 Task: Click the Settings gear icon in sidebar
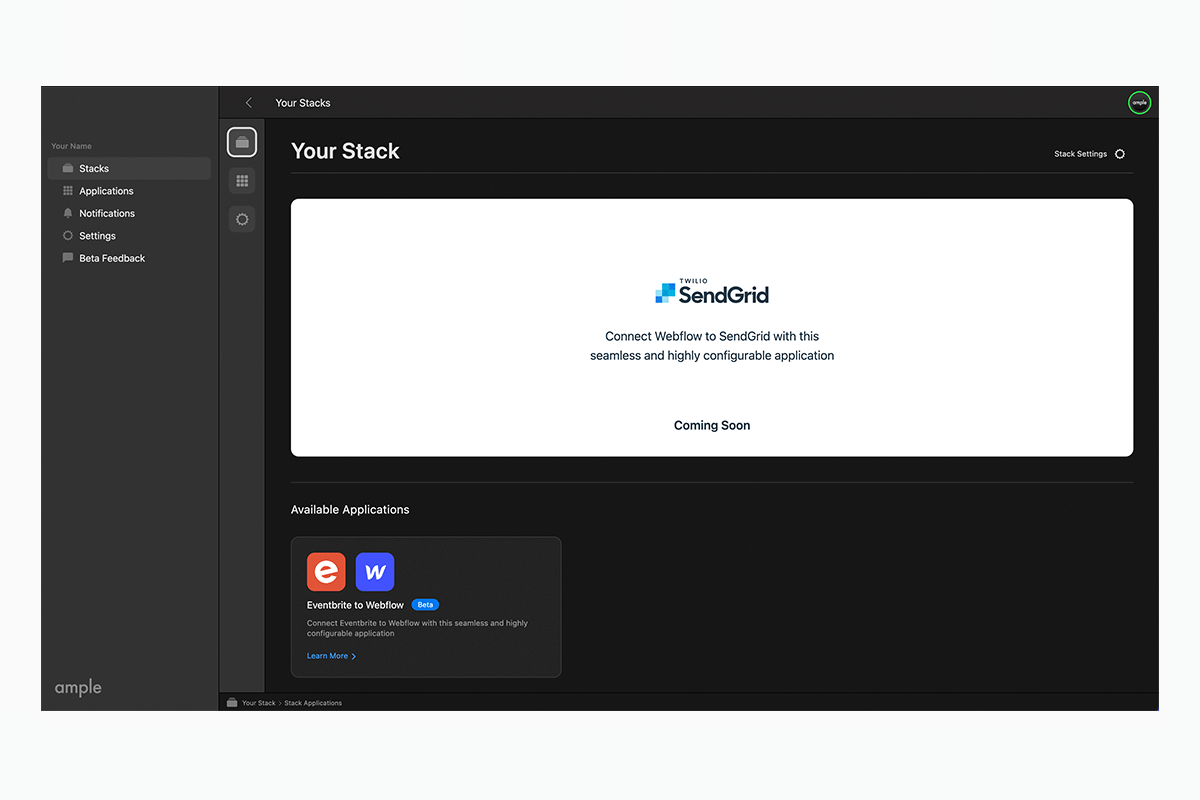pos(68,236)
